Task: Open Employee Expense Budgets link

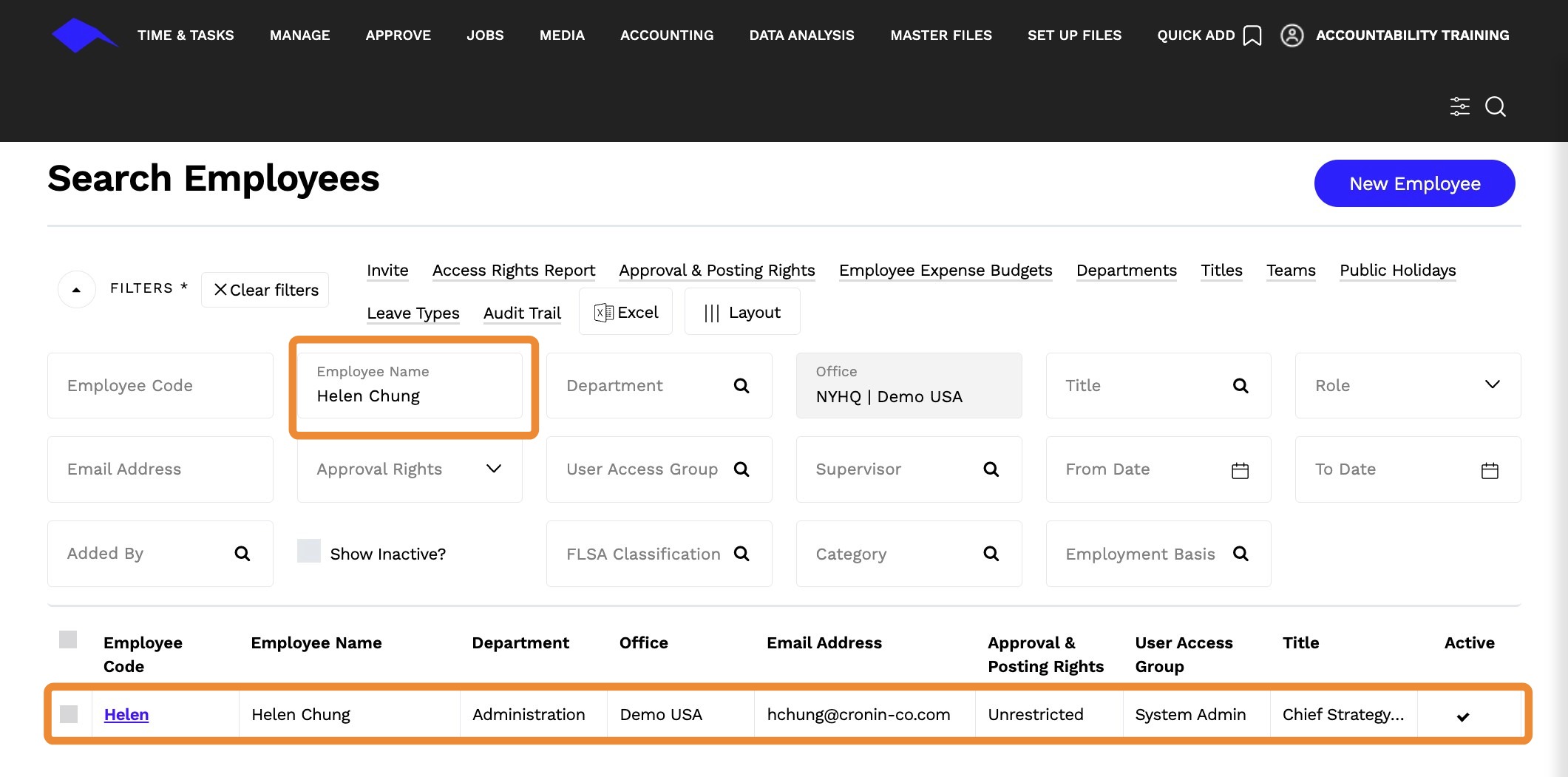Action: [946, 271]
